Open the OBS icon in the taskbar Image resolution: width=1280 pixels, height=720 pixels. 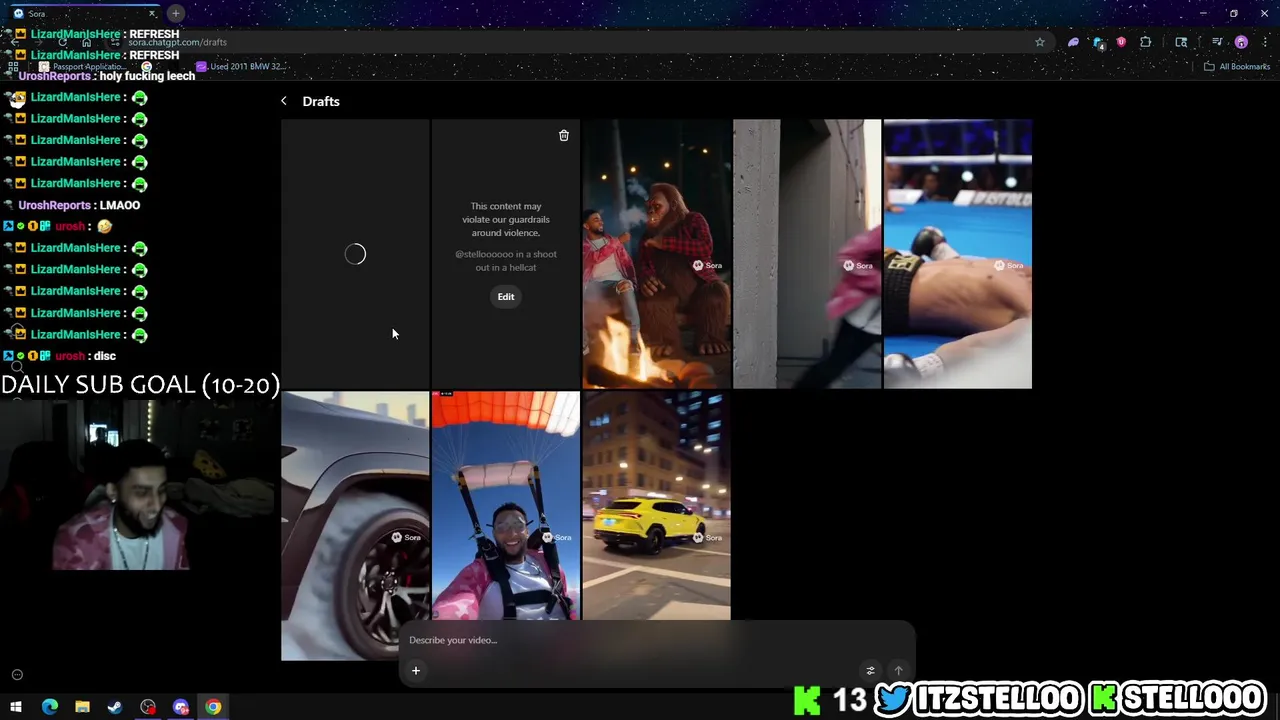pyautogui.click(x=148, y=707)
